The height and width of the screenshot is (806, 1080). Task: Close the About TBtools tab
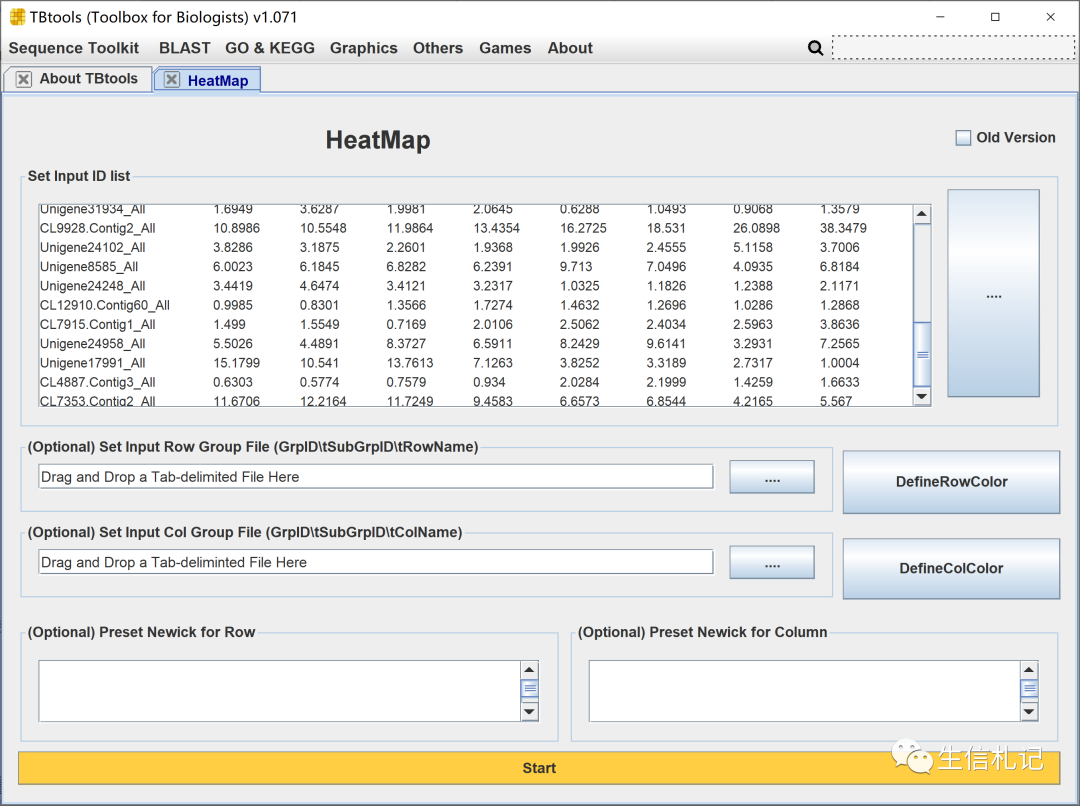tap(23, 79)
